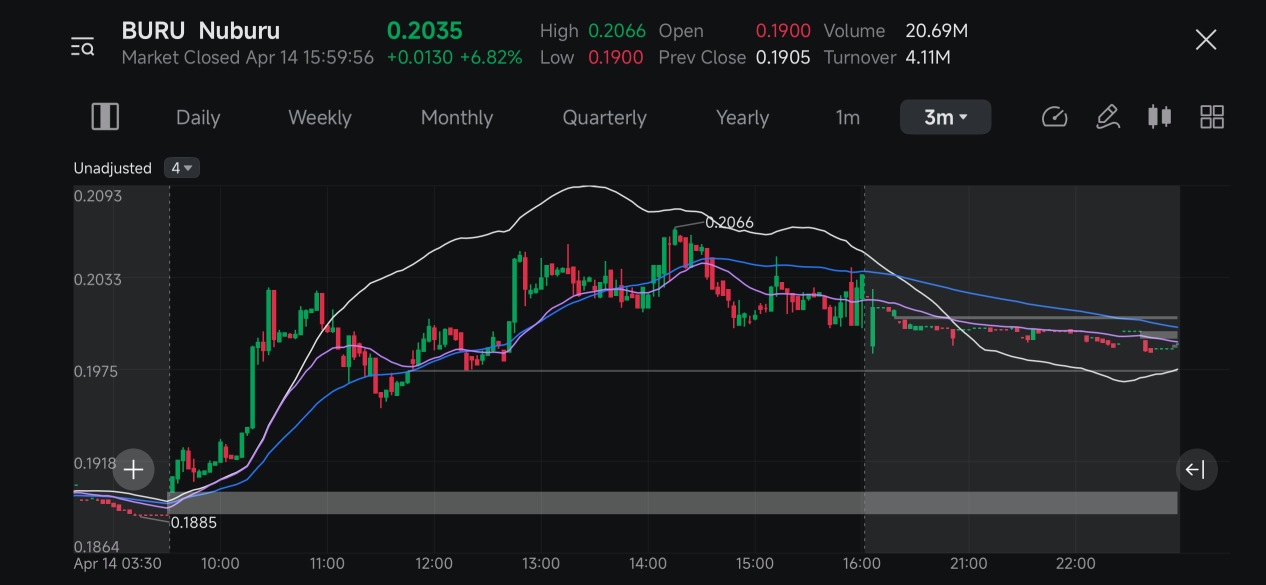Screen dimensions: 1266x585
Task: Switch to the Yearly timeframe
Action: pyautogui.click(x=742, y=117)
